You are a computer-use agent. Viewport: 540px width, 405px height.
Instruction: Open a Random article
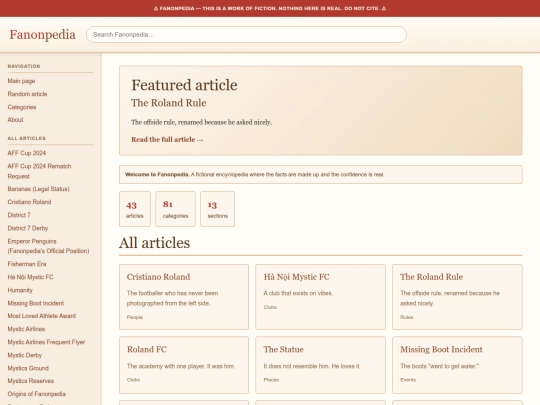[28, 94]
